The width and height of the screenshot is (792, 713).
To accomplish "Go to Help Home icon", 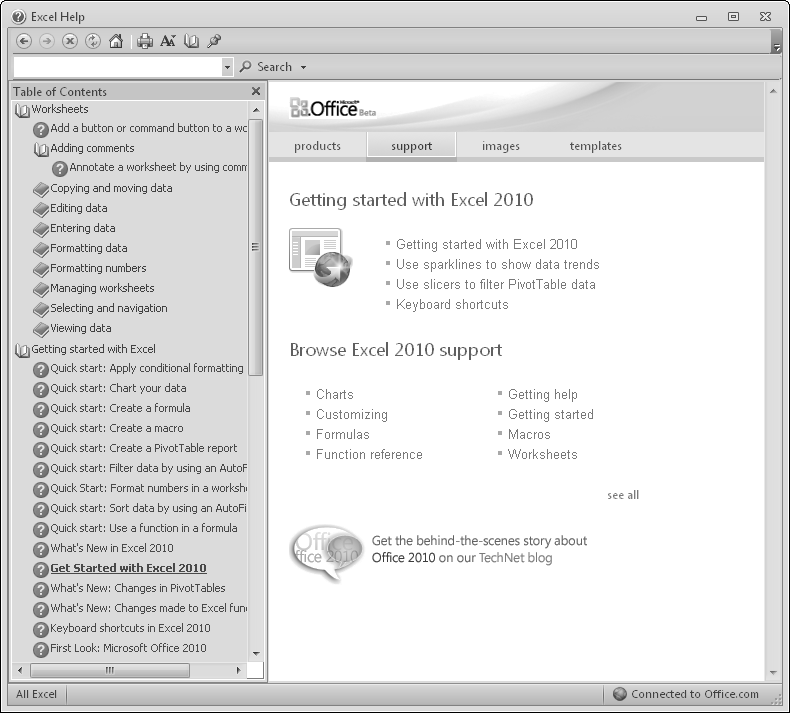I will (x=116, y=41).
